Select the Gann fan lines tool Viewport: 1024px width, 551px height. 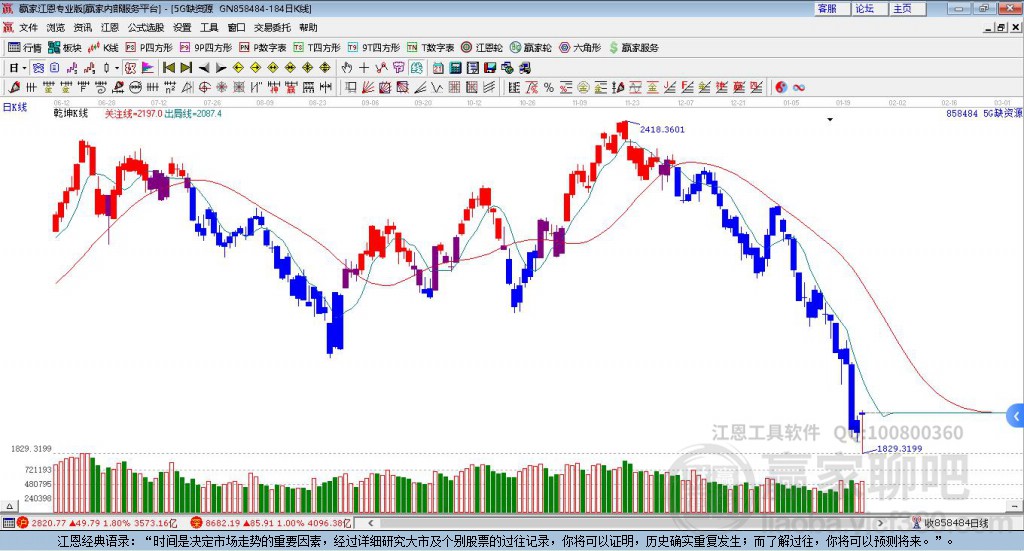click(x=368, y=87)
